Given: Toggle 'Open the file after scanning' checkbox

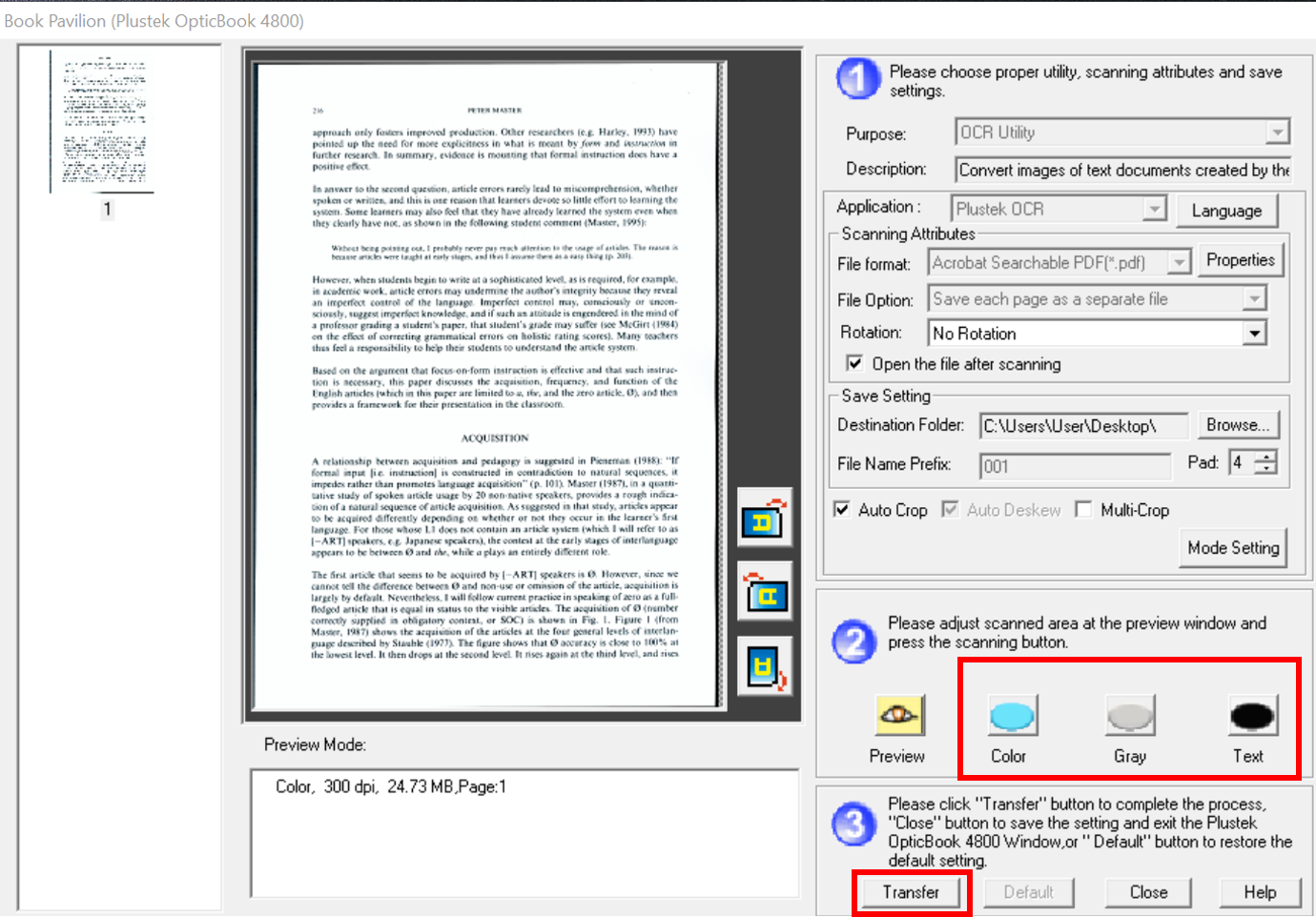Looking at the screenshot, I should click(854, 363).
